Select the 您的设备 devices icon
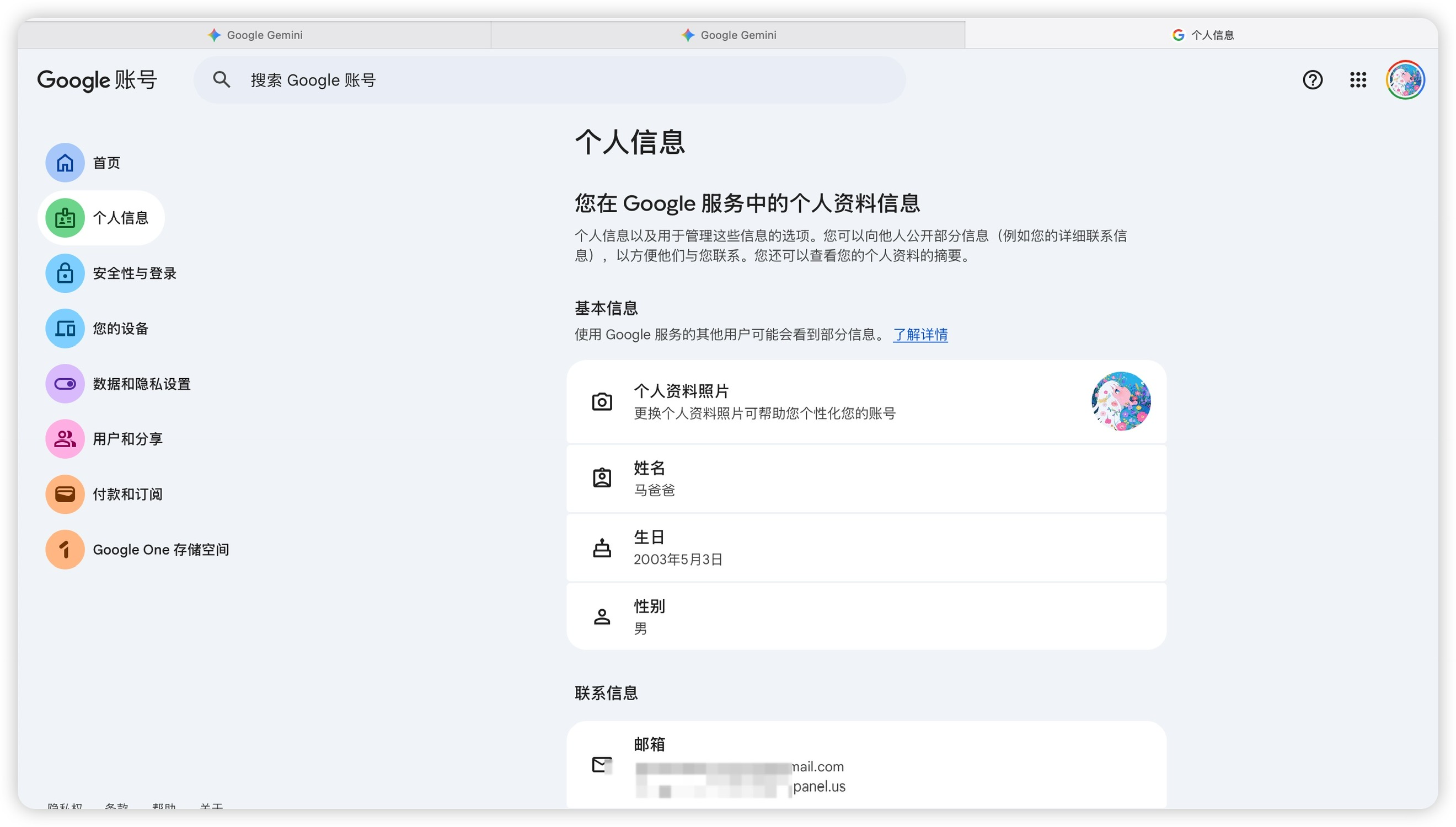1456x827 pixels. click(65, 328)
